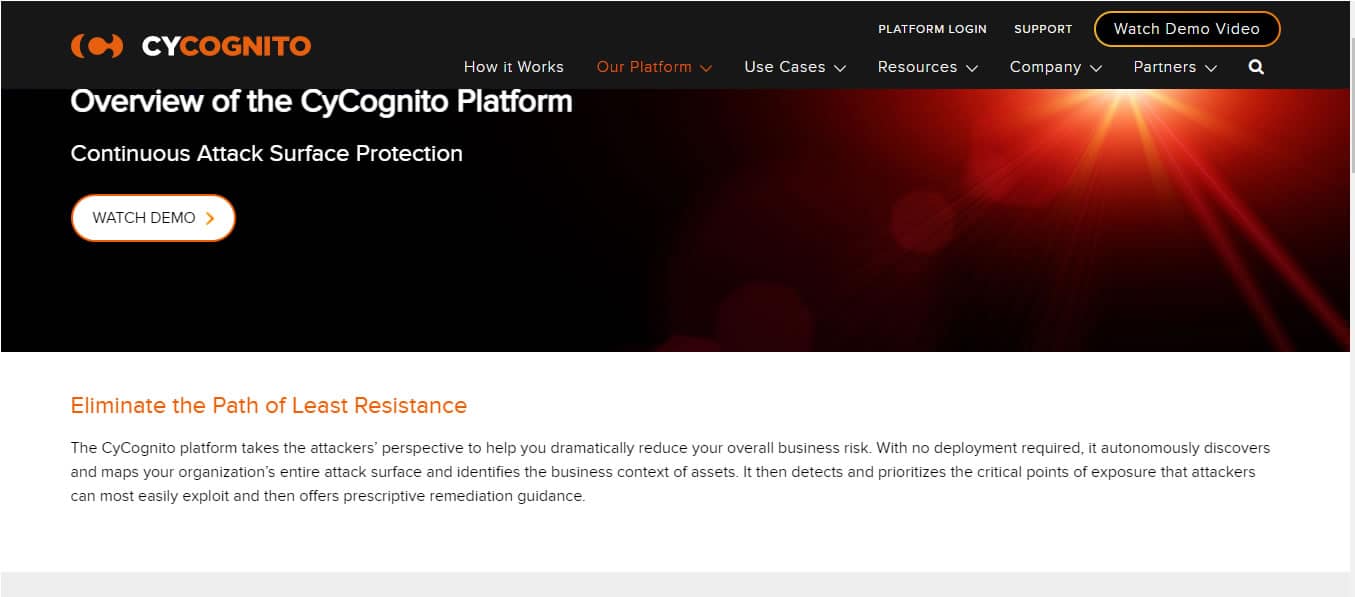Click the Overview of the CyCognito Platform heading
Image resolution: width=1355 pixels, height=597 pixels.
pos(321,101)
